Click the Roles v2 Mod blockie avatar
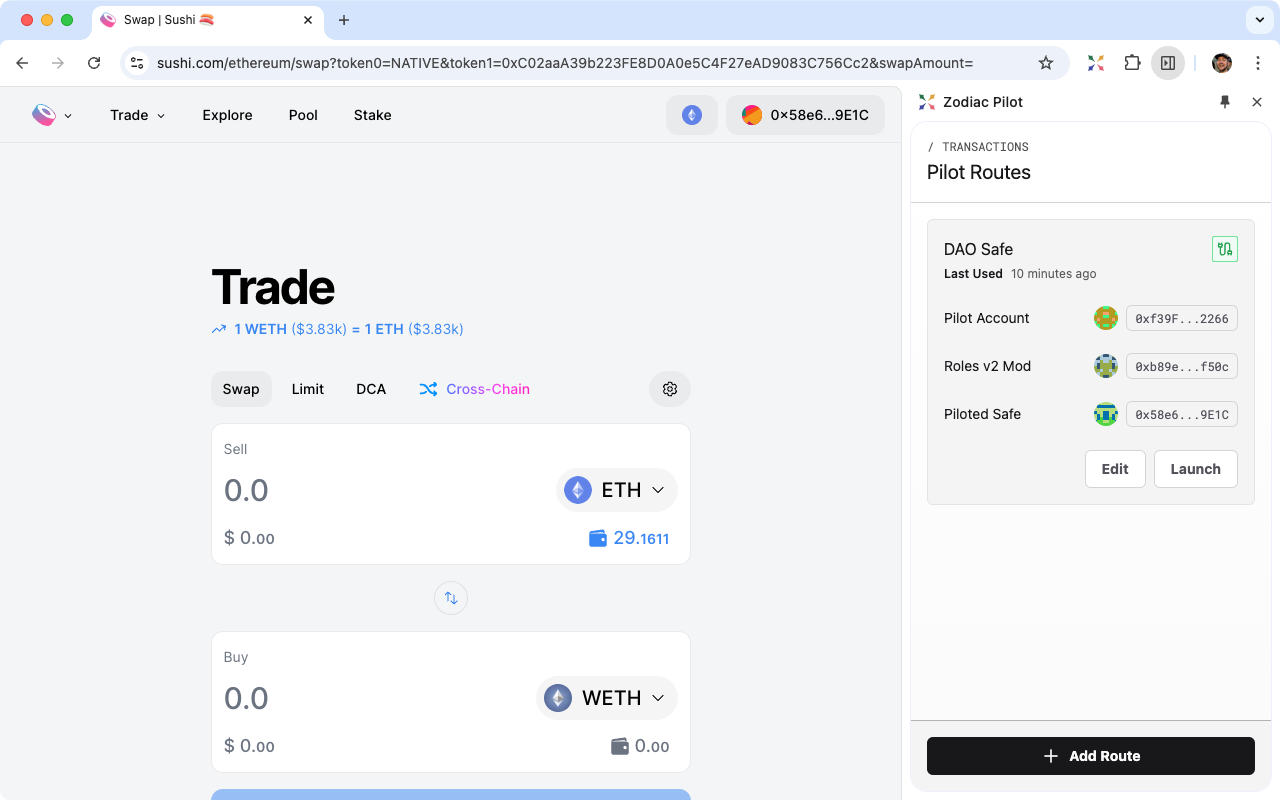 pyautogui.click(x=1105, y=366)
